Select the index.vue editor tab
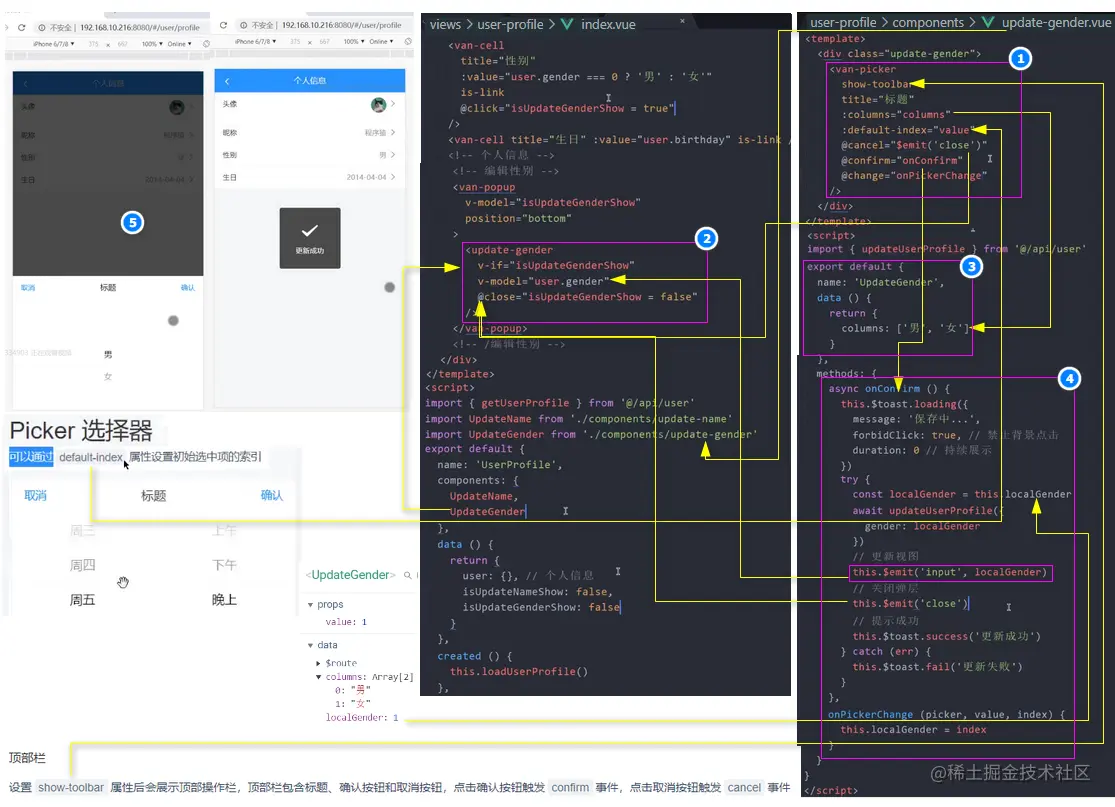The height and width of the screenshot is (807, 1115). click(x=608, y=24)
